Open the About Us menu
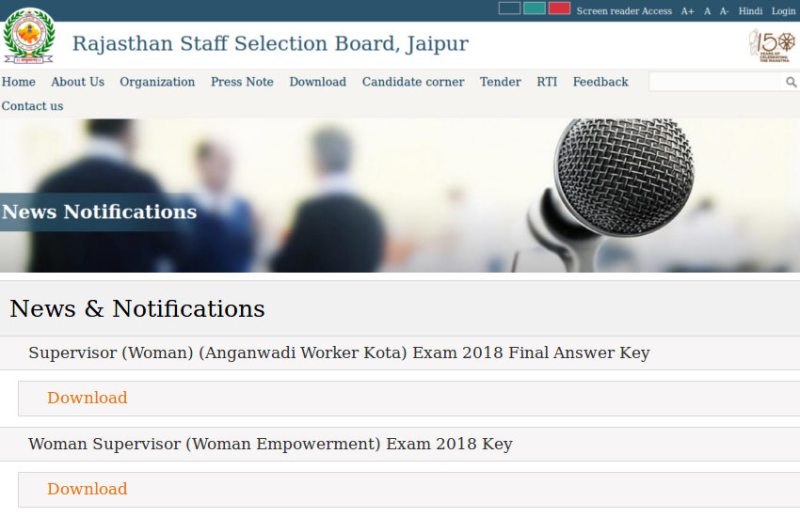The width and height of the screenshot is (800, 517). pos(78,82)
